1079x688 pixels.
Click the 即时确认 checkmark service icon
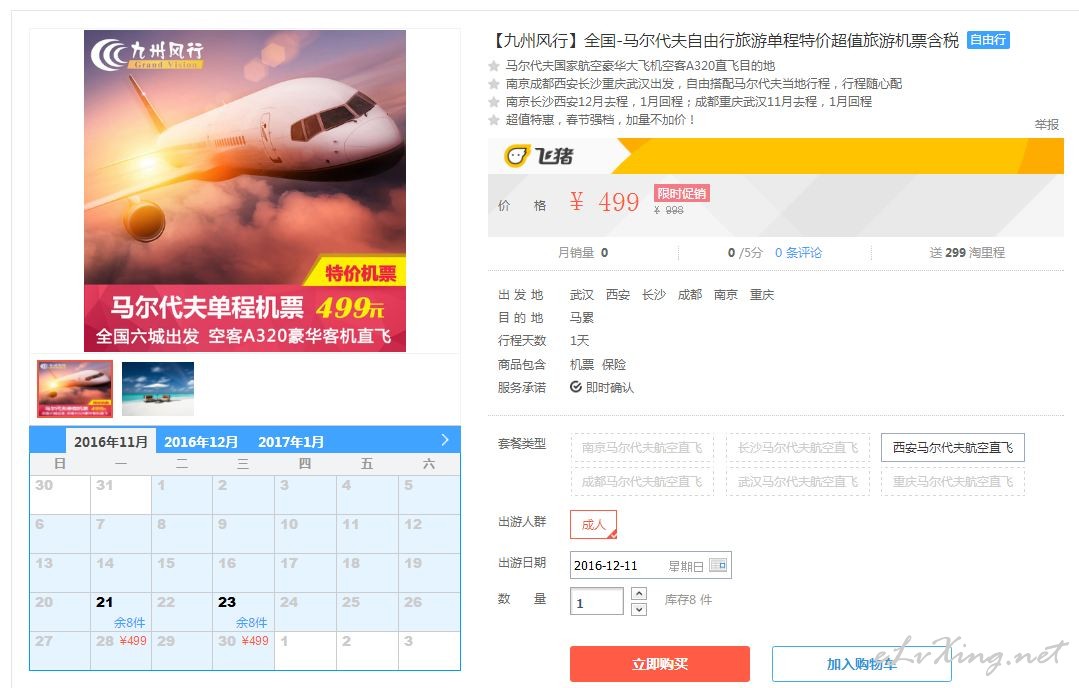[x=576, y=387]
